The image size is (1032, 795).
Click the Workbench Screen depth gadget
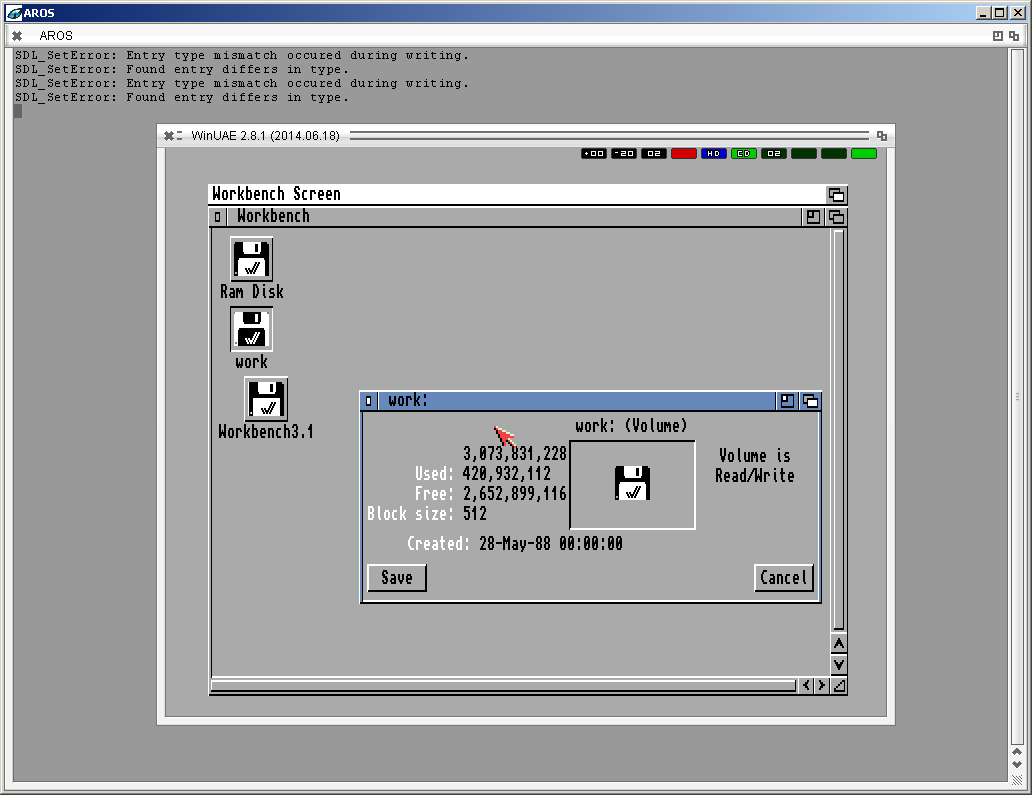(x=837, y=195)
